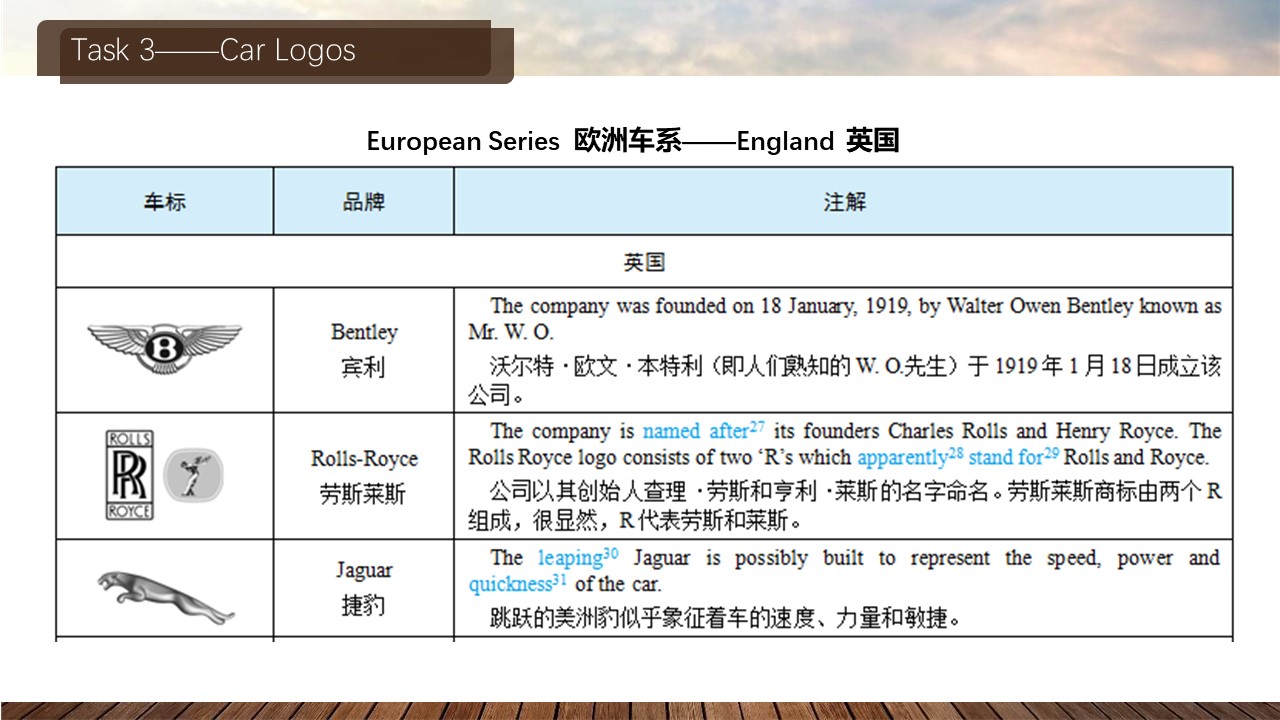Click the blue 'named after' phrase

pos(695,431)
